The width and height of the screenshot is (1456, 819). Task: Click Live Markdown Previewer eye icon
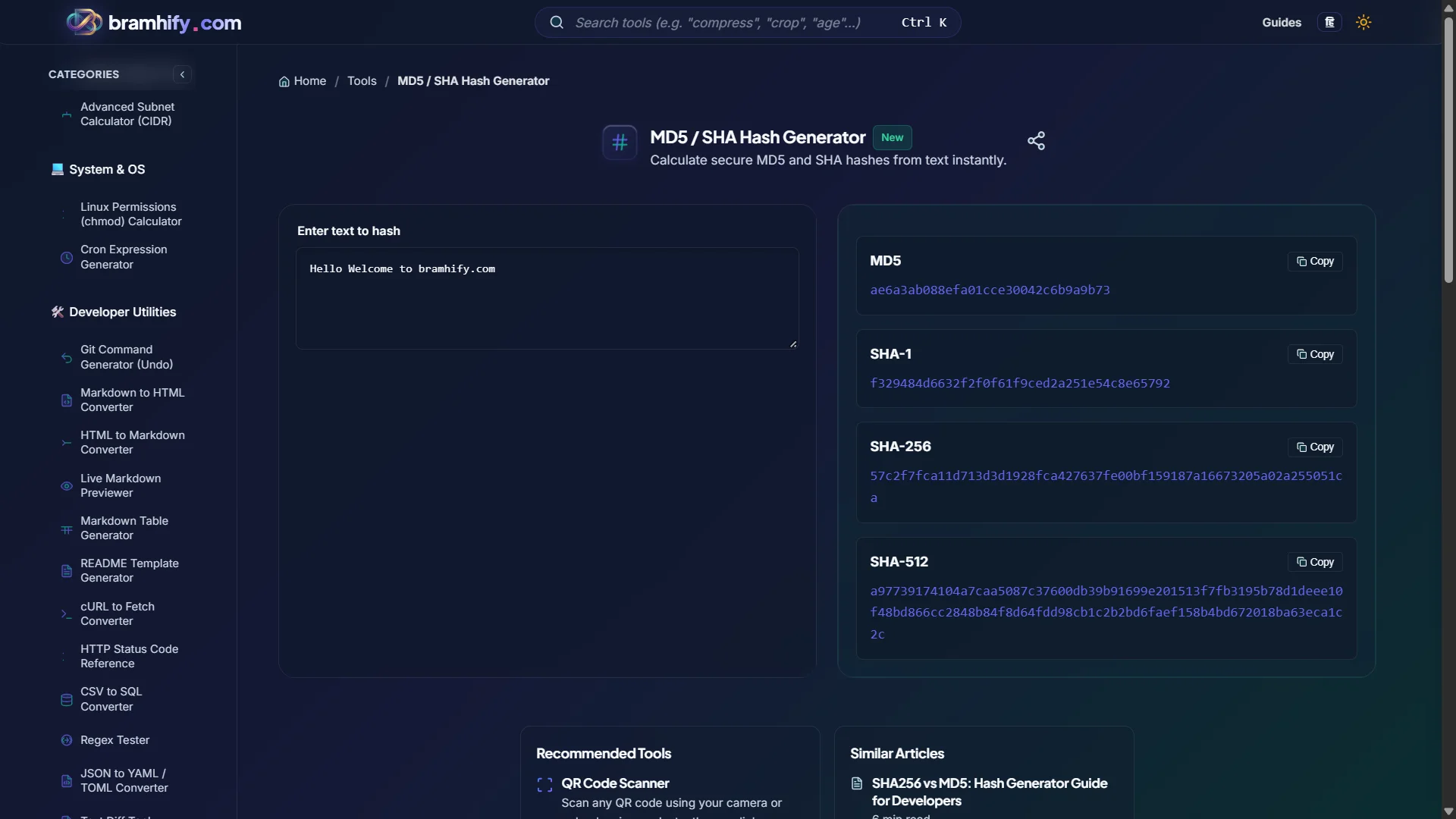pos(67,486)
